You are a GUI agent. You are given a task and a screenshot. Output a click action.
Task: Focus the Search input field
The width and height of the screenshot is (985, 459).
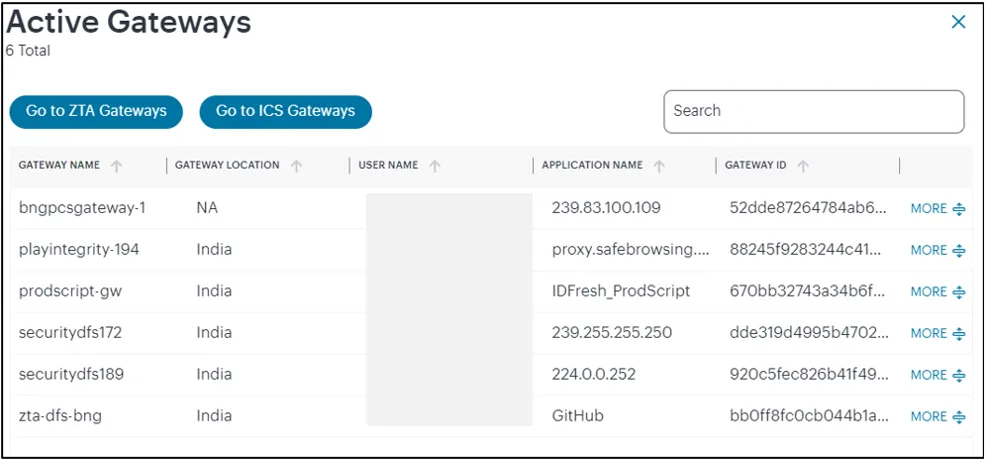click(x=814, y=112)
